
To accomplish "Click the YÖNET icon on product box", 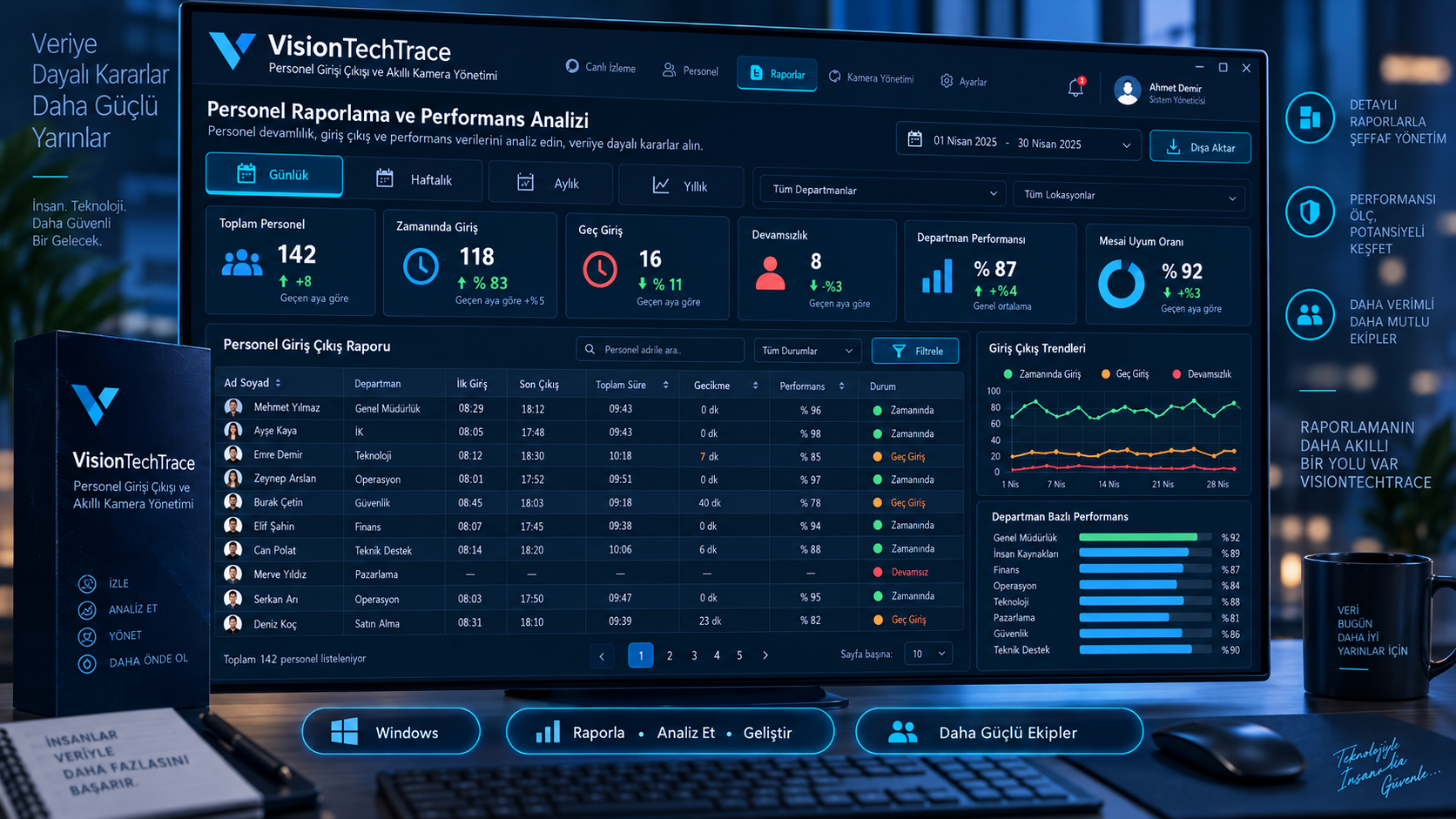I will coord(86,637).
